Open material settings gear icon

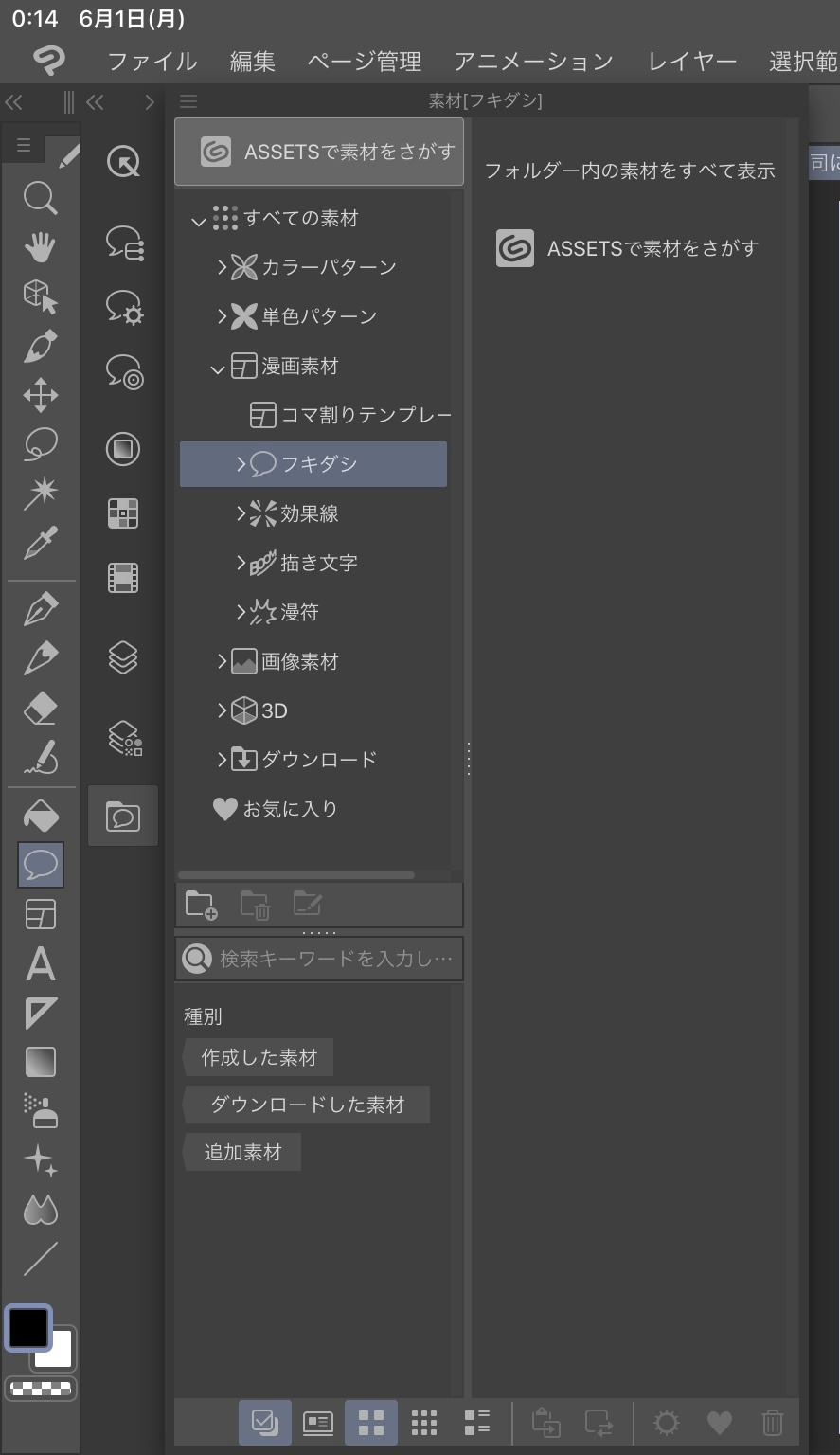(667, 1422)
